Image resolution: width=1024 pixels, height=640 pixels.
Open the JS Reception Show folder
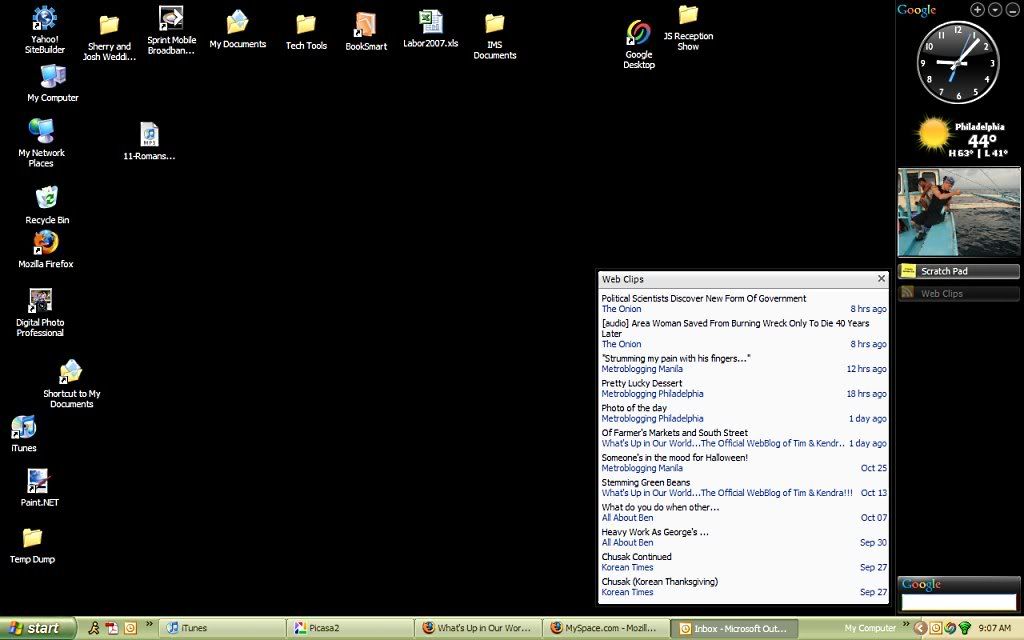coord(688,27)
